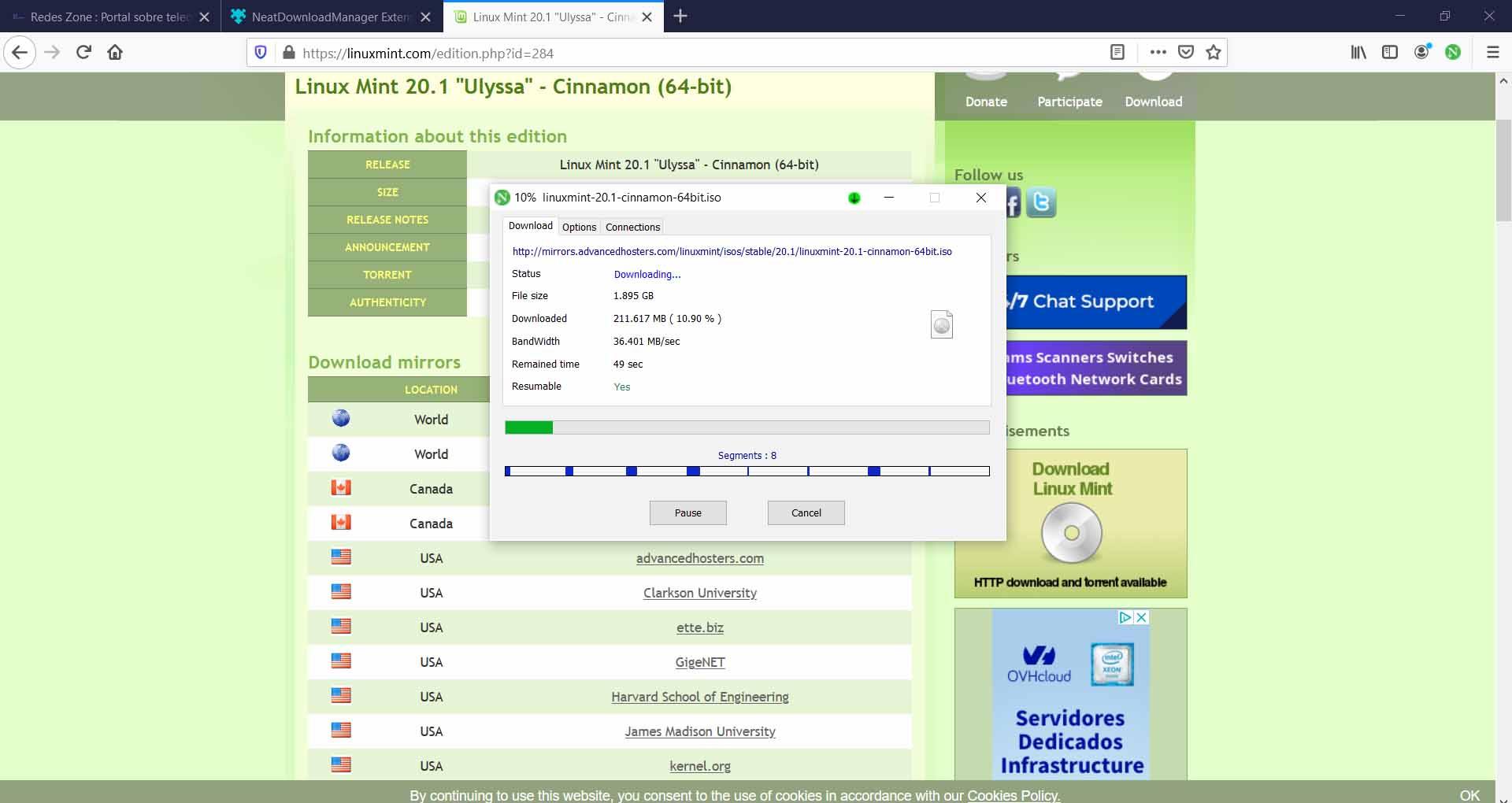
Task: Cancel the current download
Action: (x=806, y=513)
